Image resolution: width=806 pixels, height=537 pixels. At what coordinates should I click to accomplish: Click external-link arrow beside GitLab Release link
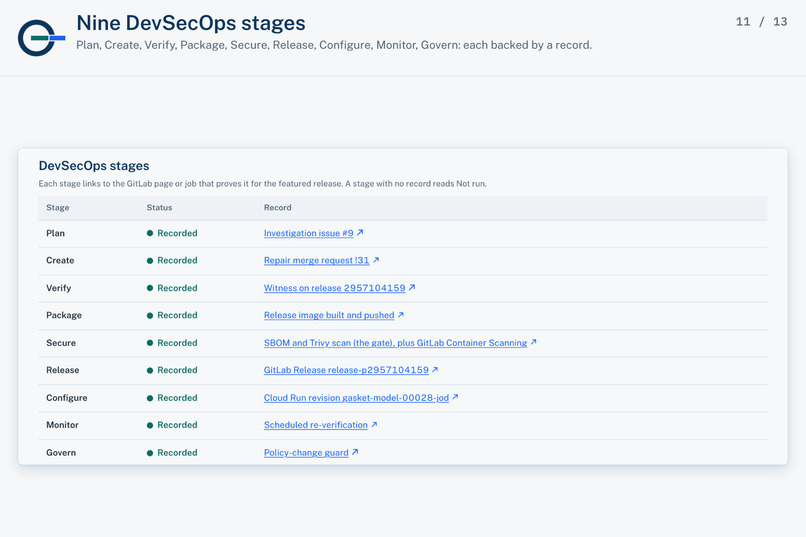(x=435, y=369)
